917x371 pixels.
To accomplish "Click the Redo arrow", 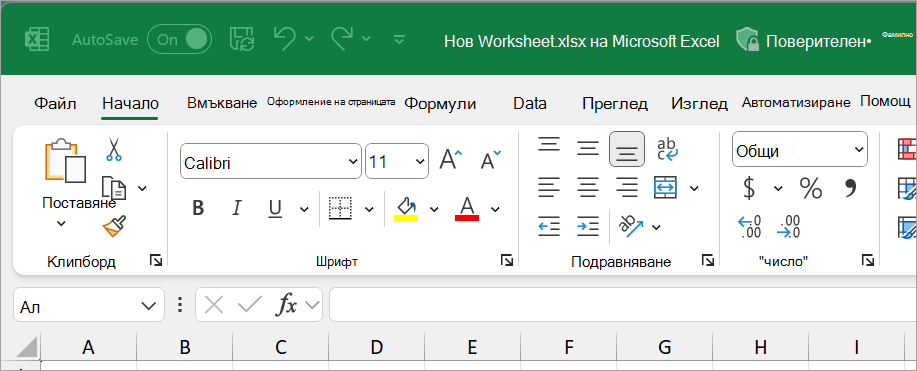I will click(x=343, y=39).
